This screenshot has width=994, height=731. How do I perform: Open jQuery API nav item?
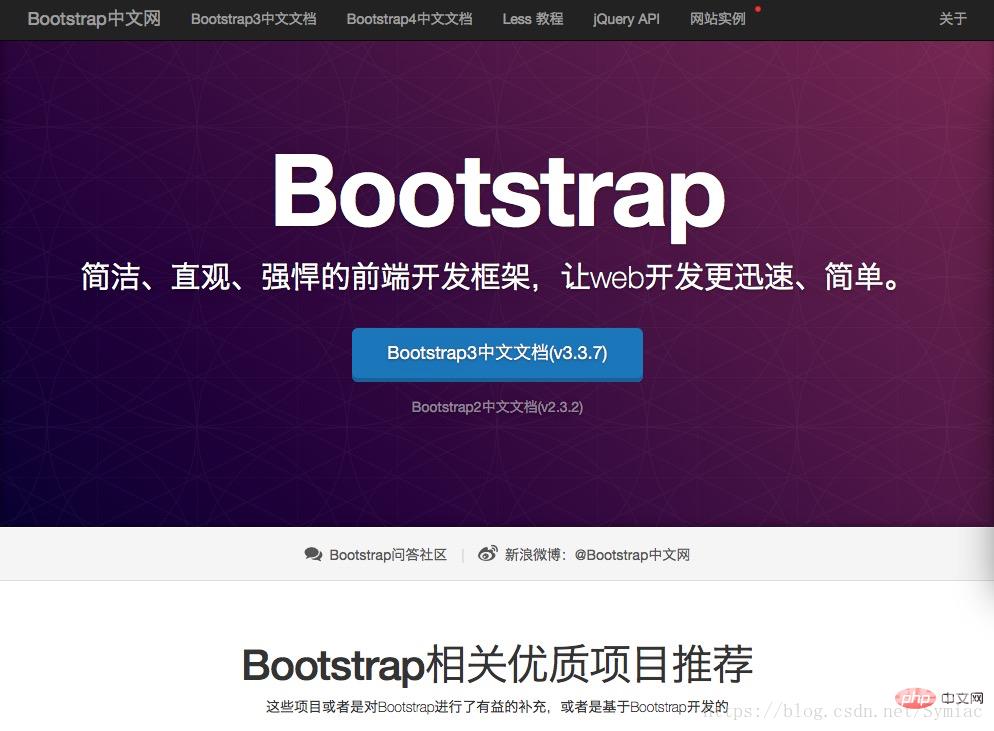pos(626,19)
